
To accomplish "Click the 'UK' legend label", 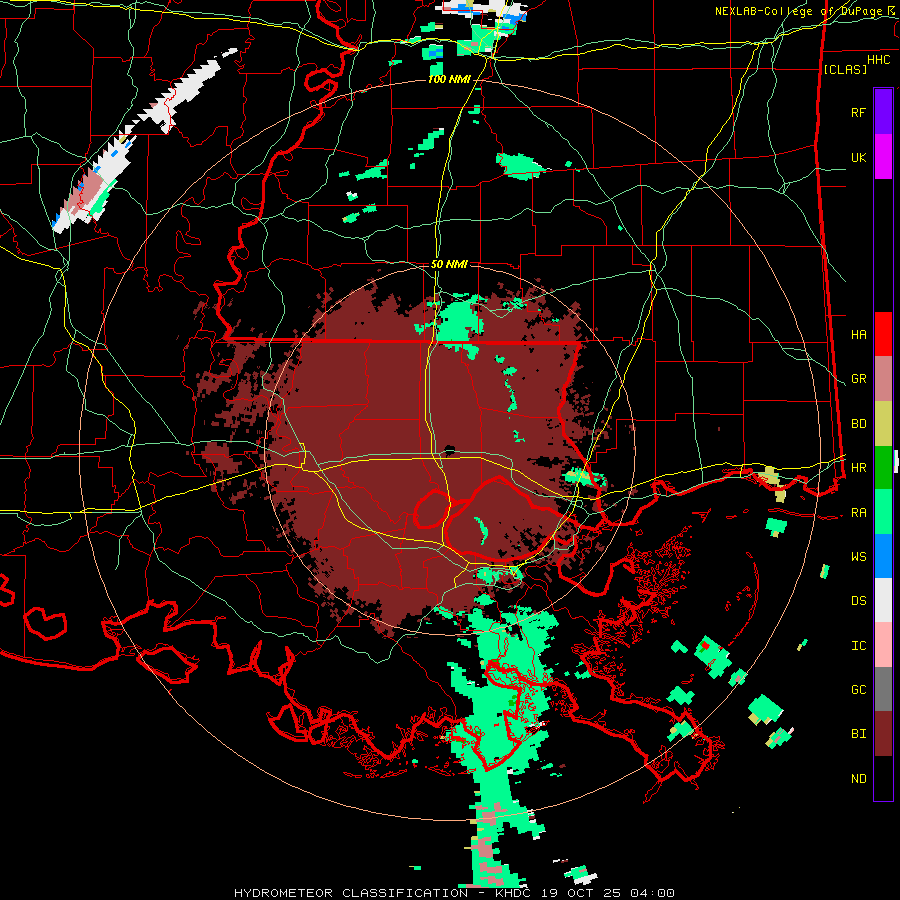I will (858, 157).
